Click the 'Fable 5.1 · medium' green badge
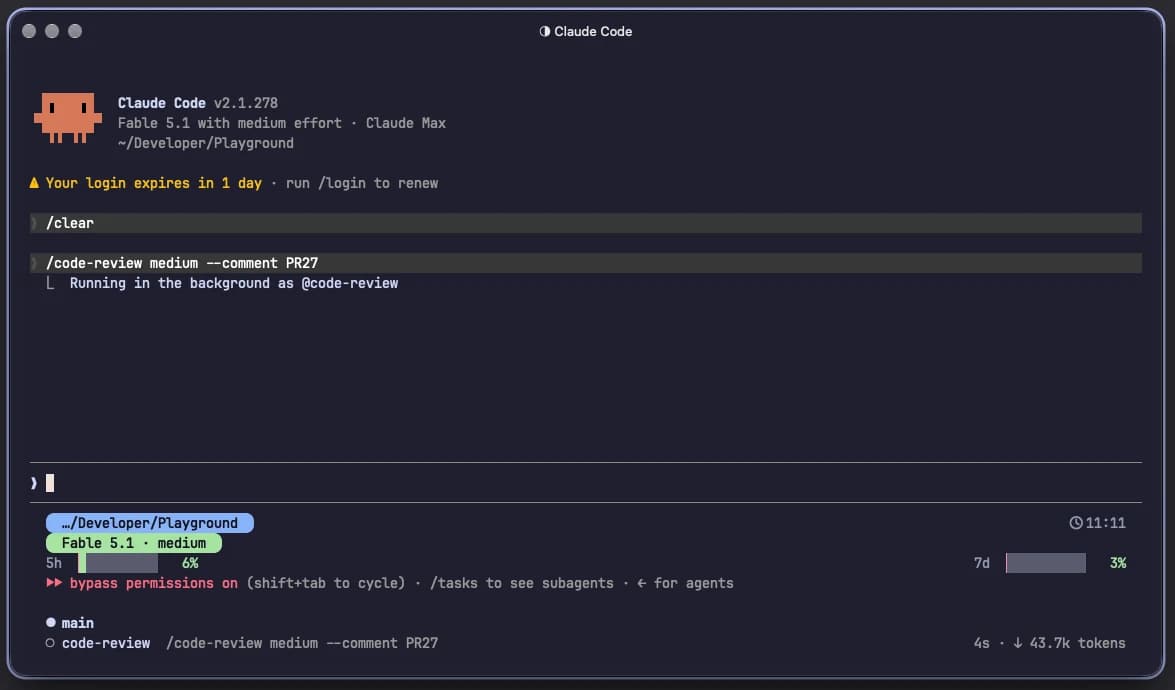Image resolution: width=1175 pixels, height=690 pixels. click(133, 543)
